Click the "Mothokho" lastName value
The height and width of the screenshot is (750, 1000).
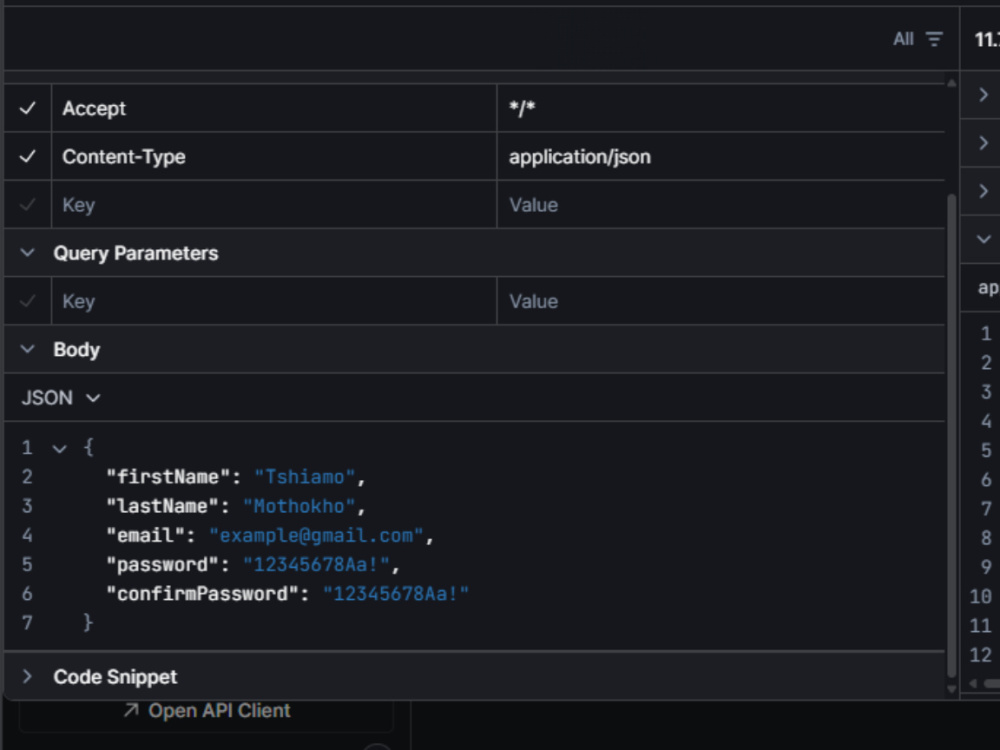(x=299, y=506)
